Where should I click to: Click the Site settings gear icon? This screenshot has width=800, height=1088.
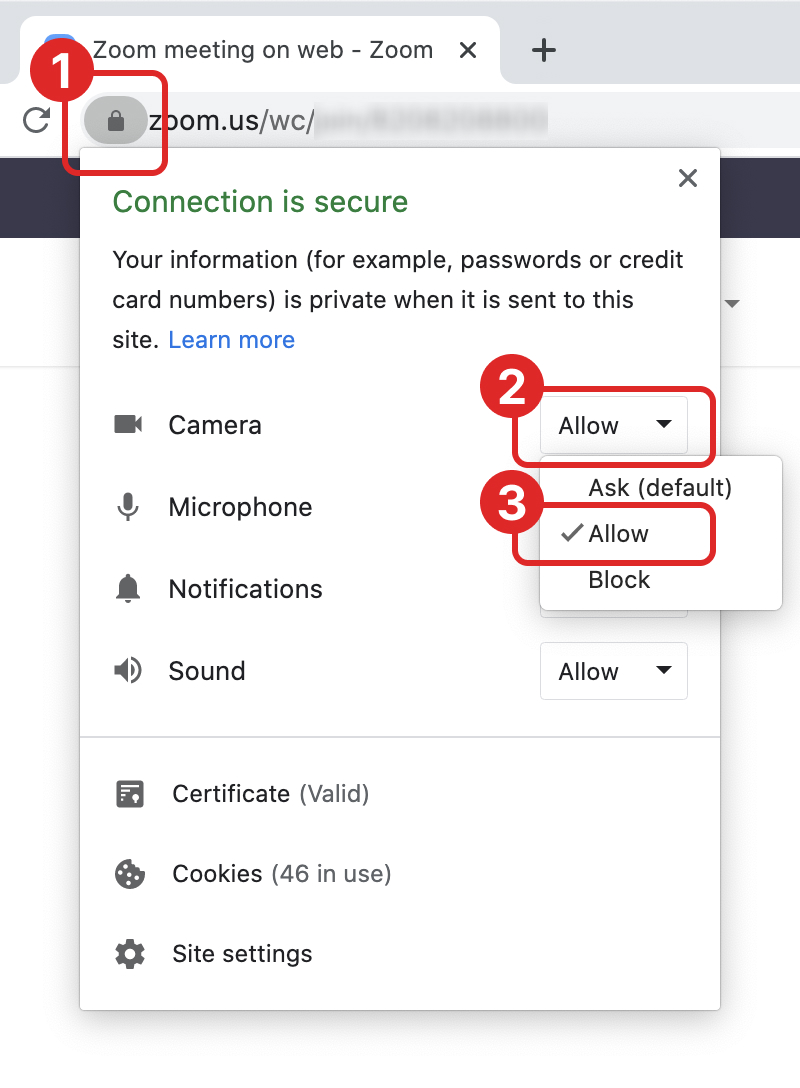click(130, 954)
